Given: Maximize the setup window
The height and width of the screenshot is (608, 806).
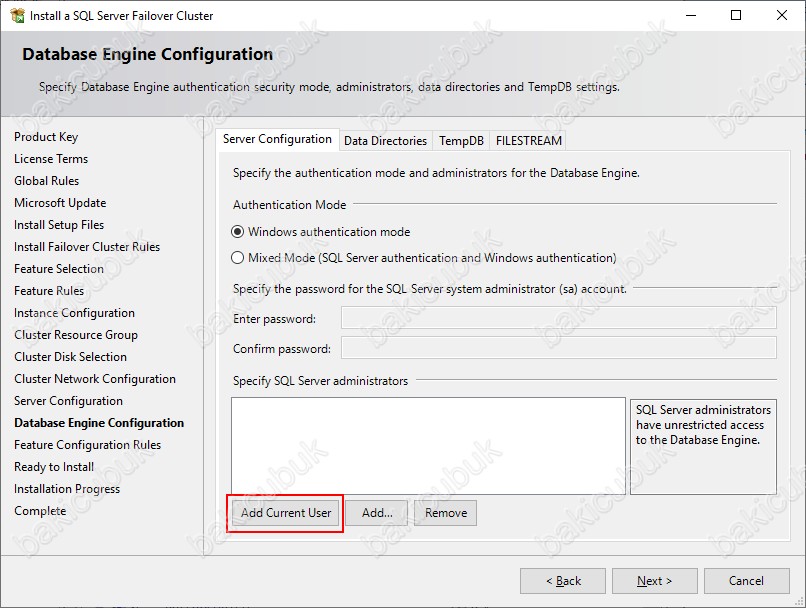Looking at the screenshot, I should pos(736,15).
